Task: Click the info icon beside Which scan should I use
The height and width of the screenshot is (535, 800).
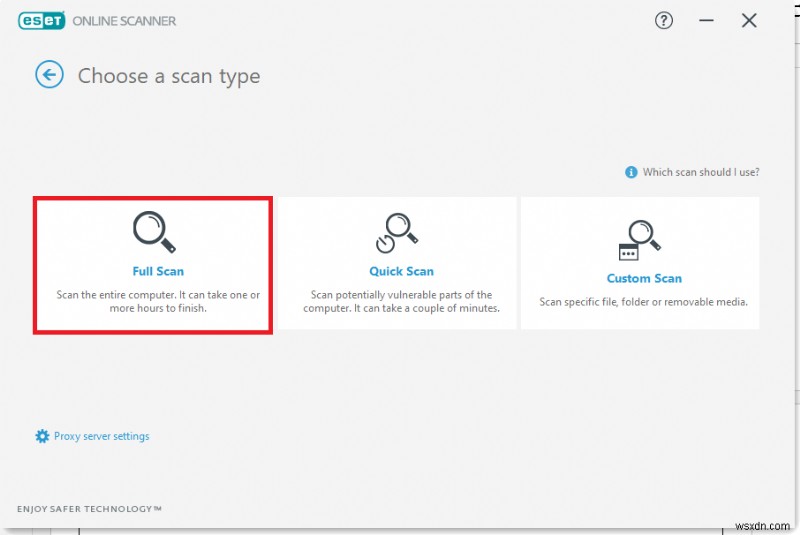Action: (x=631, y=172)
